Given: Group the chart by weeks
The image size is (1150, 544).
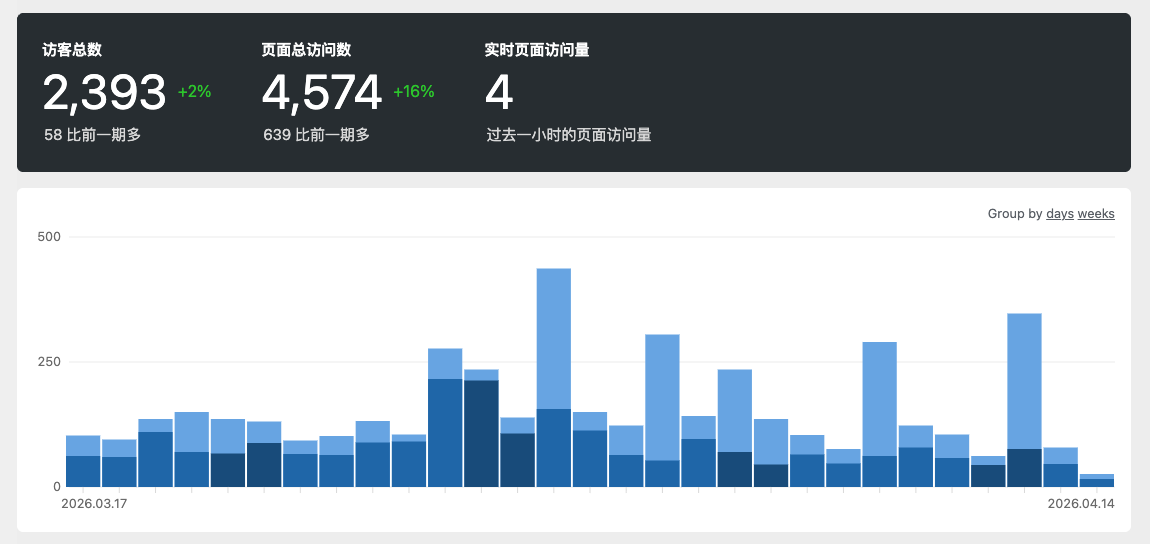Looking at the screenshot, I should point(1096,214).
